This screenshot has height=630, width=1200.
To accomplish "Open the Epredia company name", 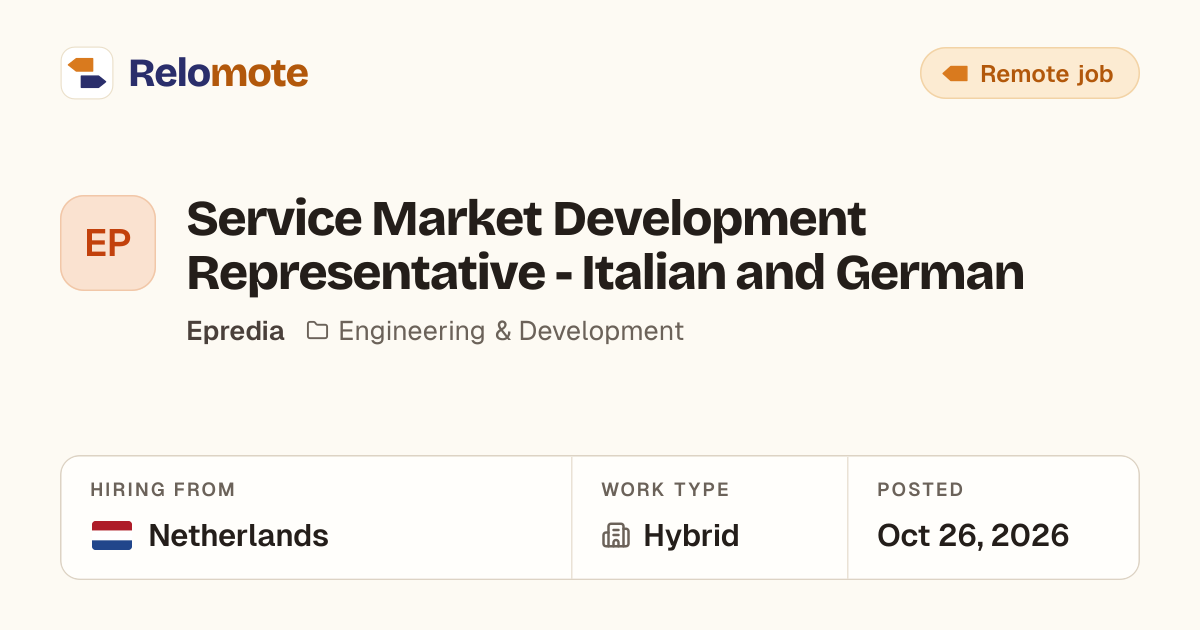I will click(x=235, y=331).
